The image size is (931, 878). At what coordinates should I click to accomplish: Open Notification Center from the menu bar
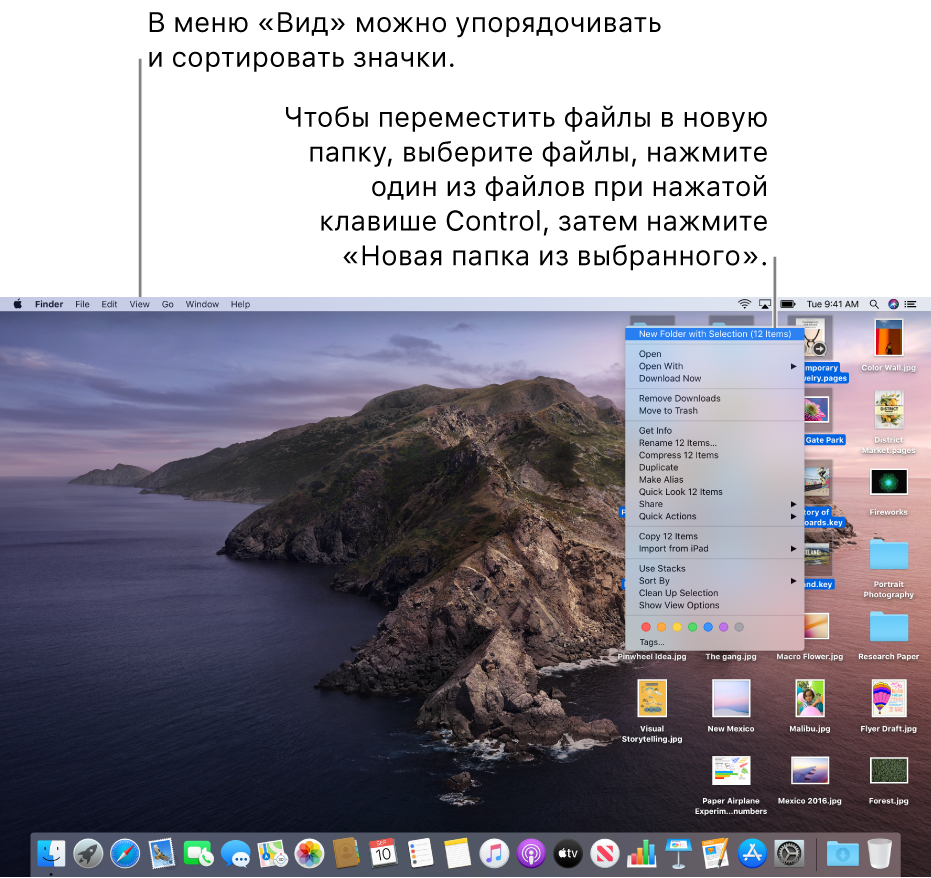910,304
